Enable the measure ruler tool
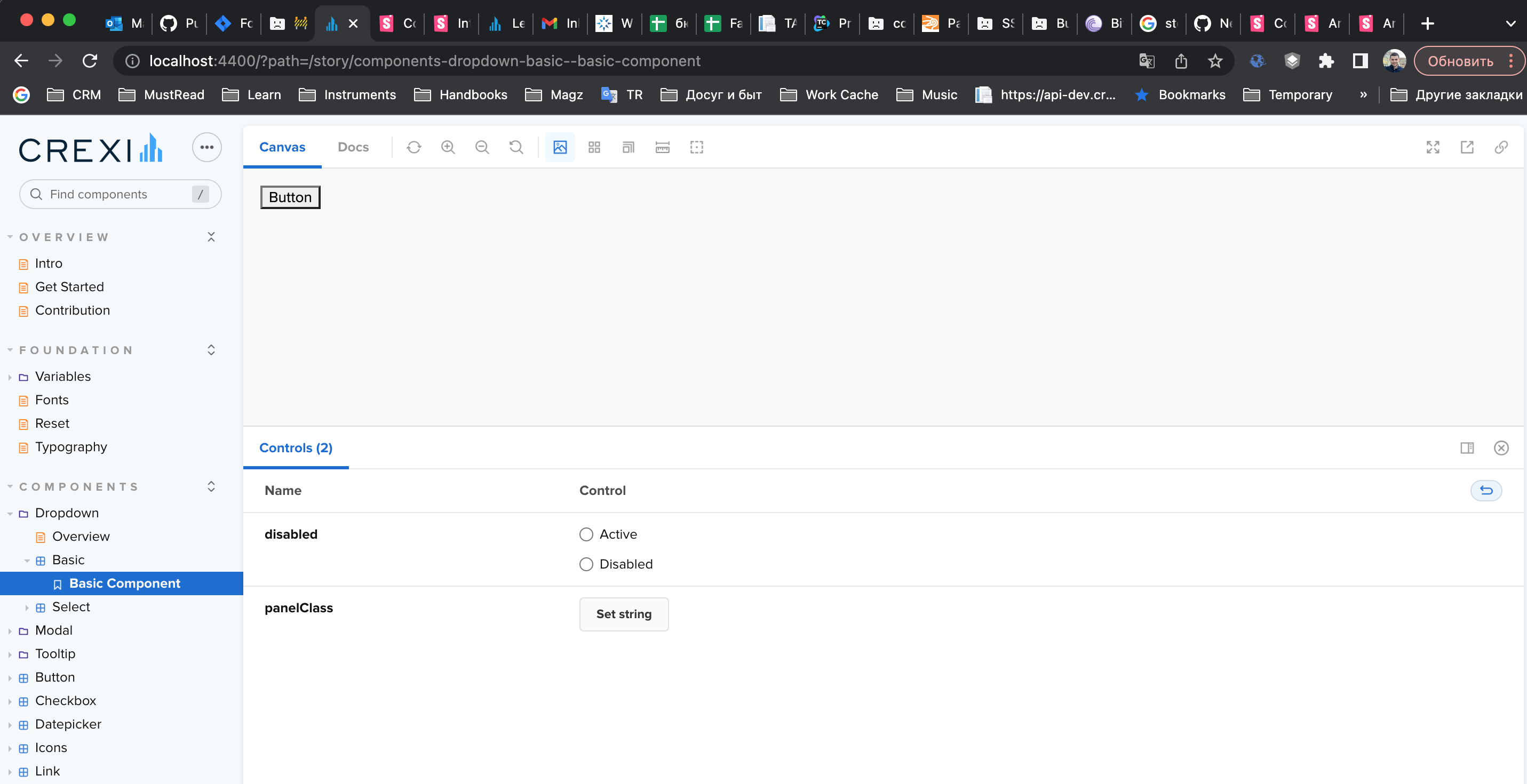The height and width of the screenshot is (784, 1527). [x=662, y=147]
